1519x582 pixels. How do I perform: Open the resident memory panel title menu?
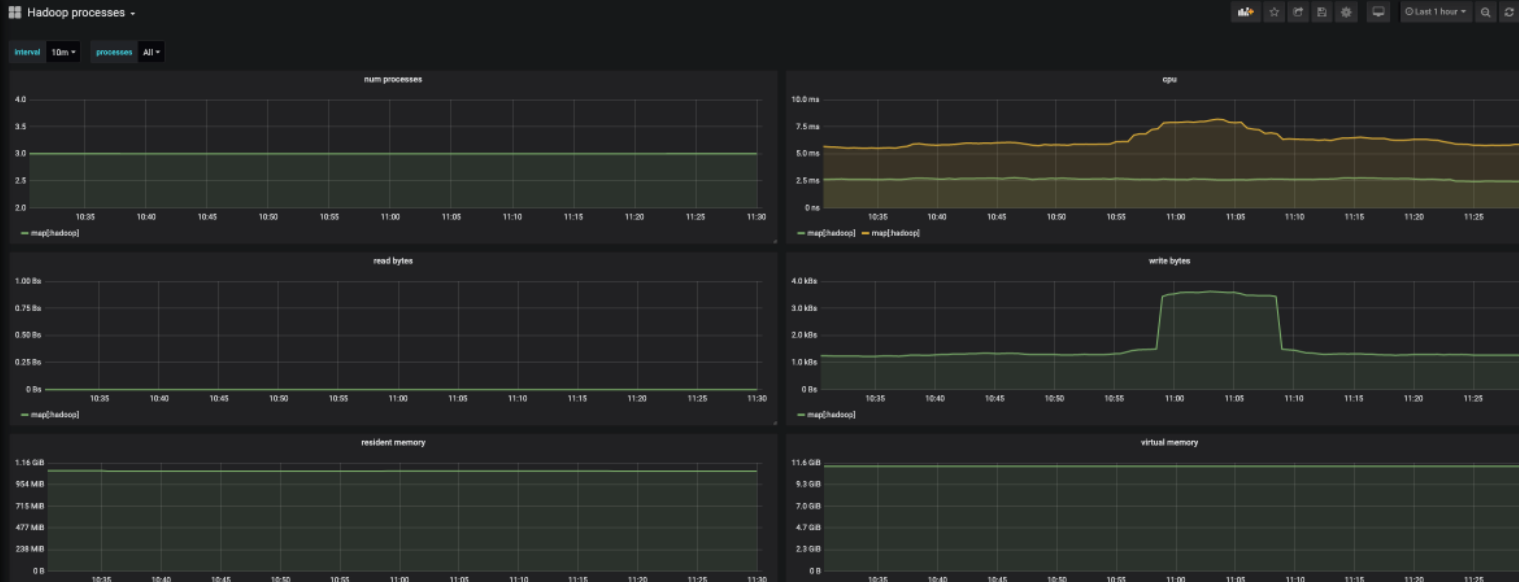pyautogui.click(x=393, y=442)
